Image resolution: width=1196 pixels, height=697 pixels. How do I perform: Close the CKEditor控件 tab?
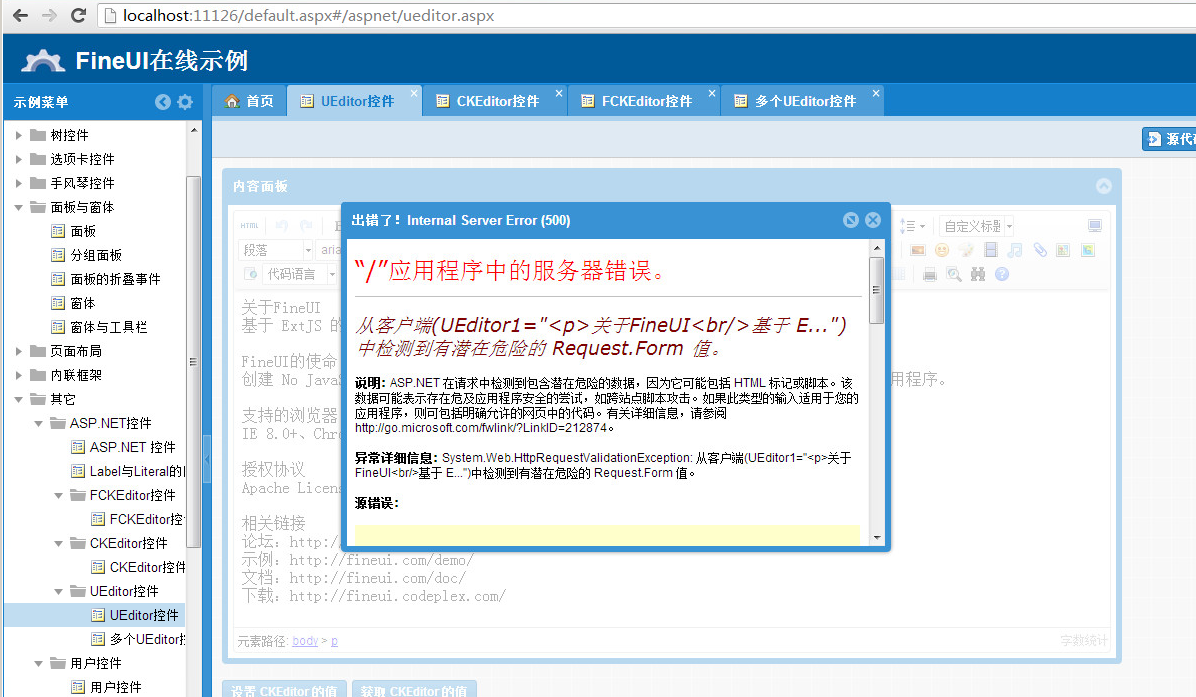pos(559,93)
